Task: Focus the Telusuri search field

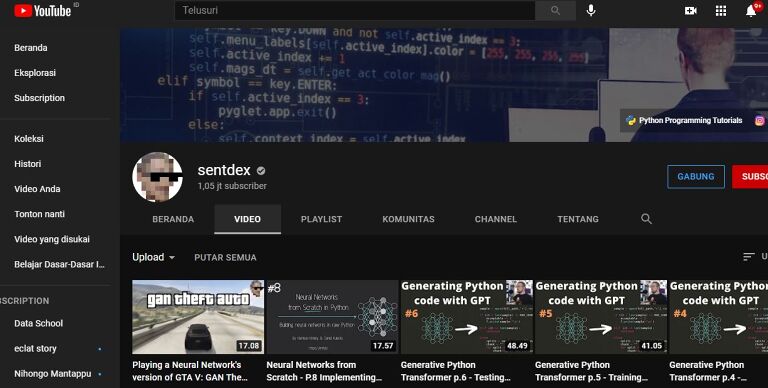Action: click(355, 10)
